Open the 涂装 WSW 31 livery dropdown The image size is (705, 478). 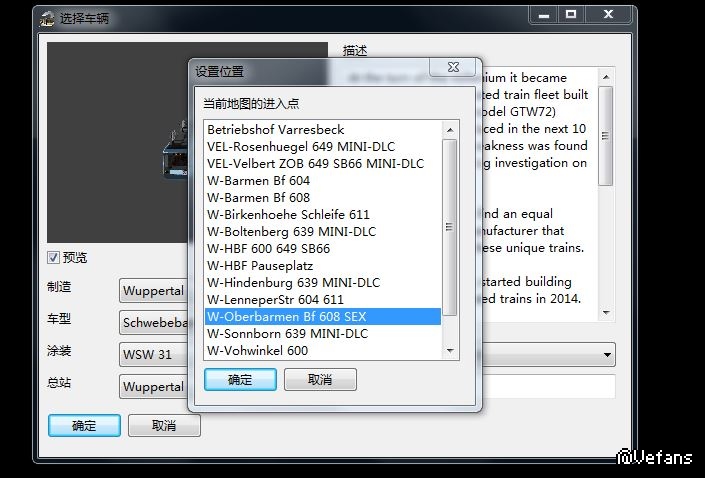154,354
